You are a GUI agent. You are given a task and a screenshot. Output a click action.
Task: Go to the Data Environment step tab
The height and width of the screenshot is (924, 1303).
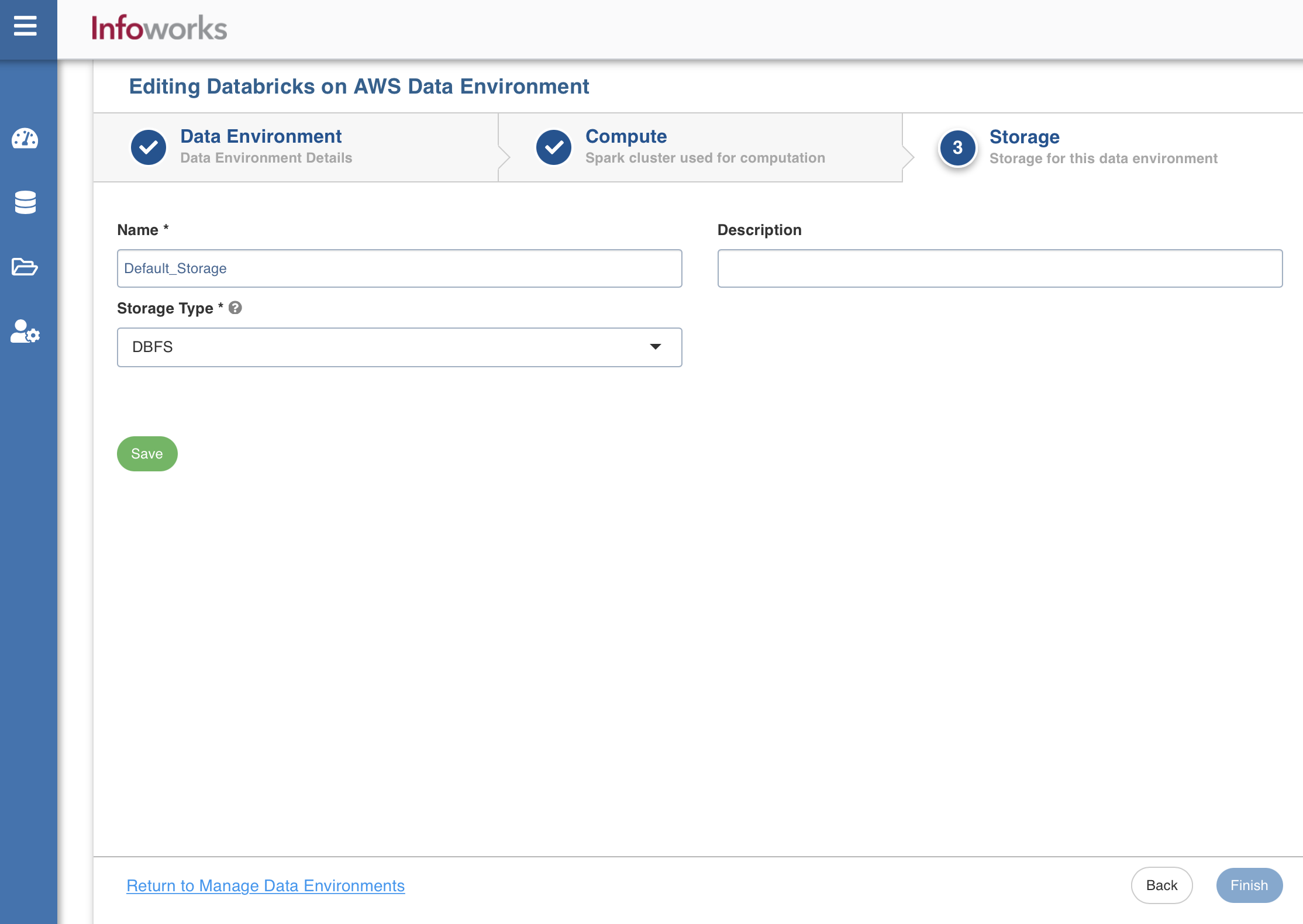(x=296, y=147)
